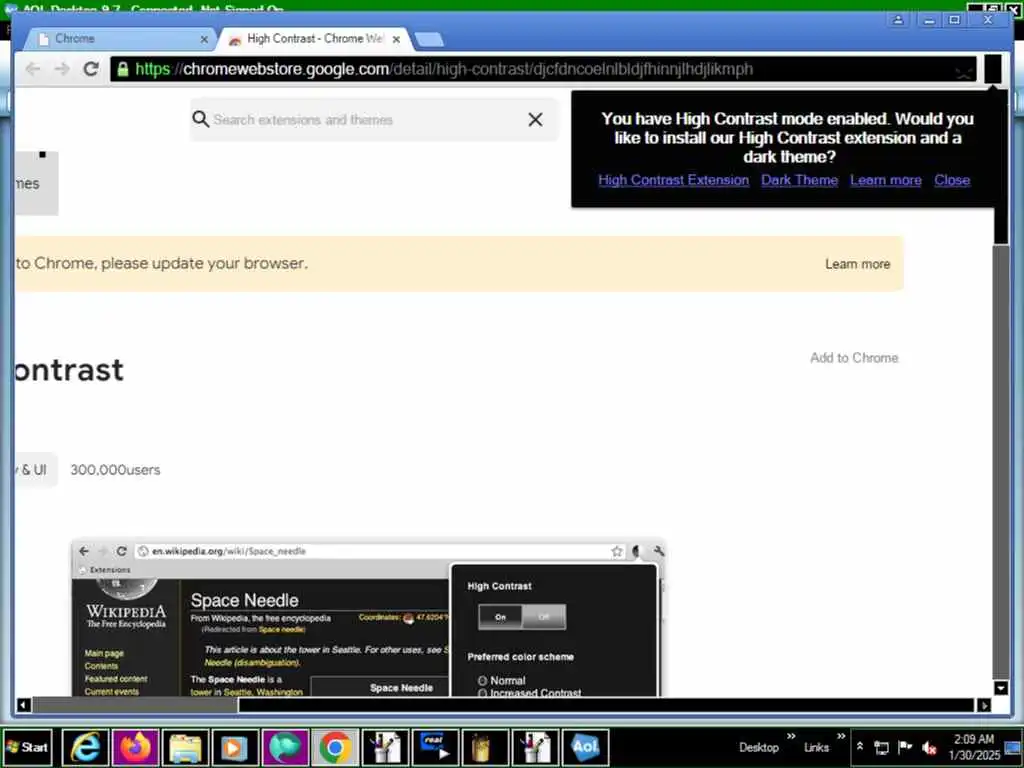Focus the chromewebstore.google.com address bar
1024x768 pixels.
pyautogui.click(x=542, y=69)
